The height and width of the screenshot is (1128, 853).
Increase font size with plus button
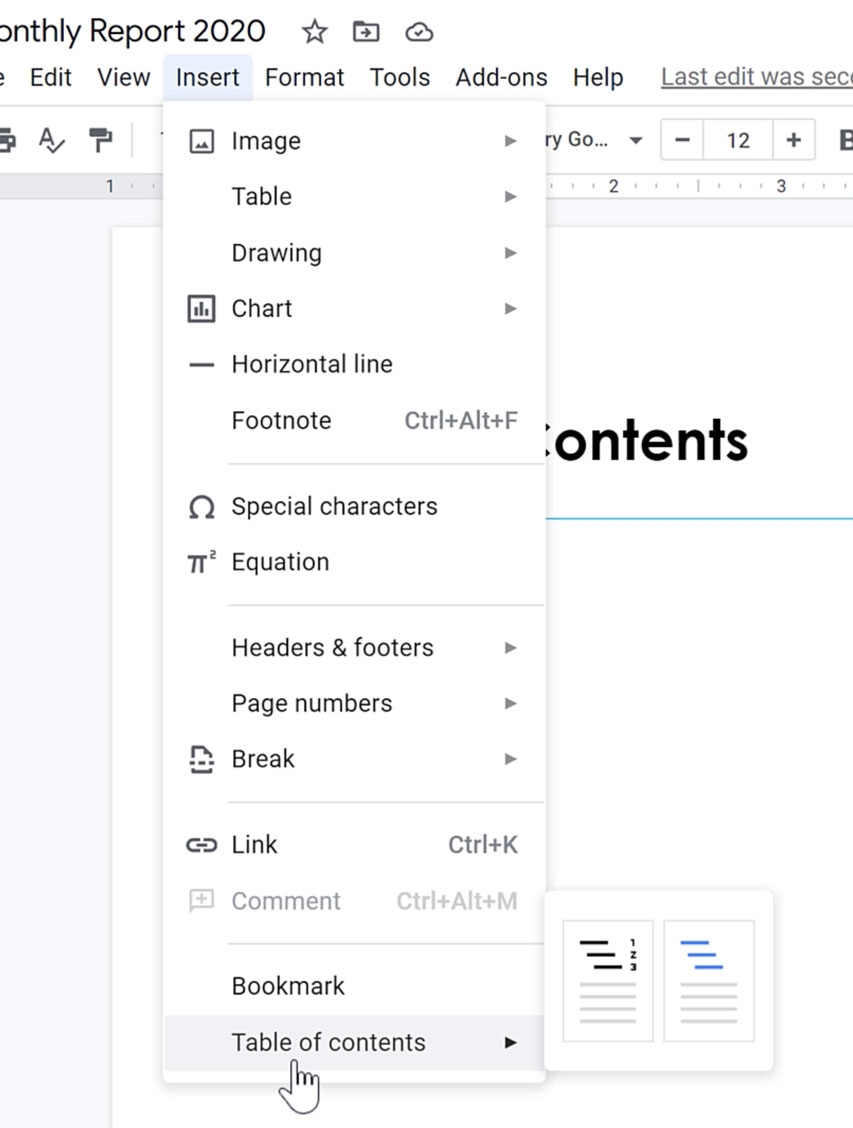[793, 140]
